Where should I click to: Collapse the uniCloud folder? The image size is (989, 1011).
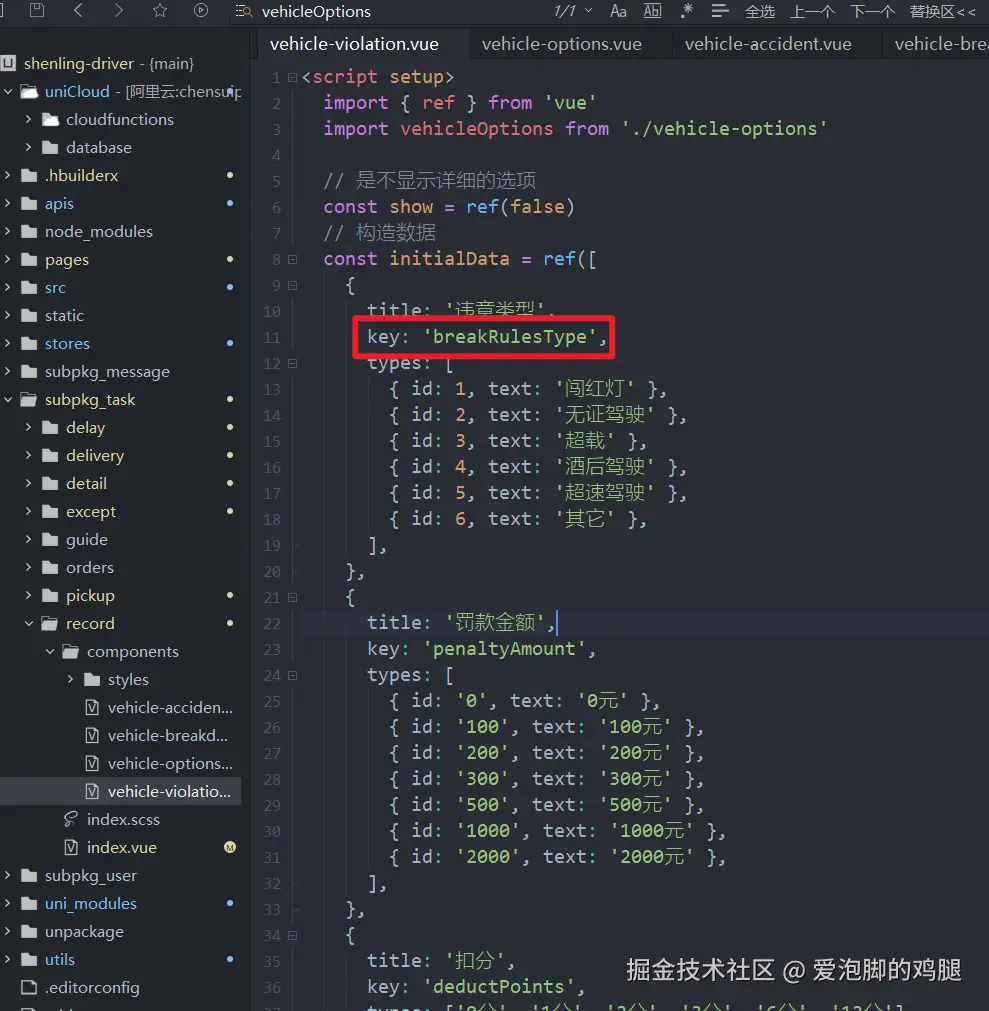[x=8, y=92]
